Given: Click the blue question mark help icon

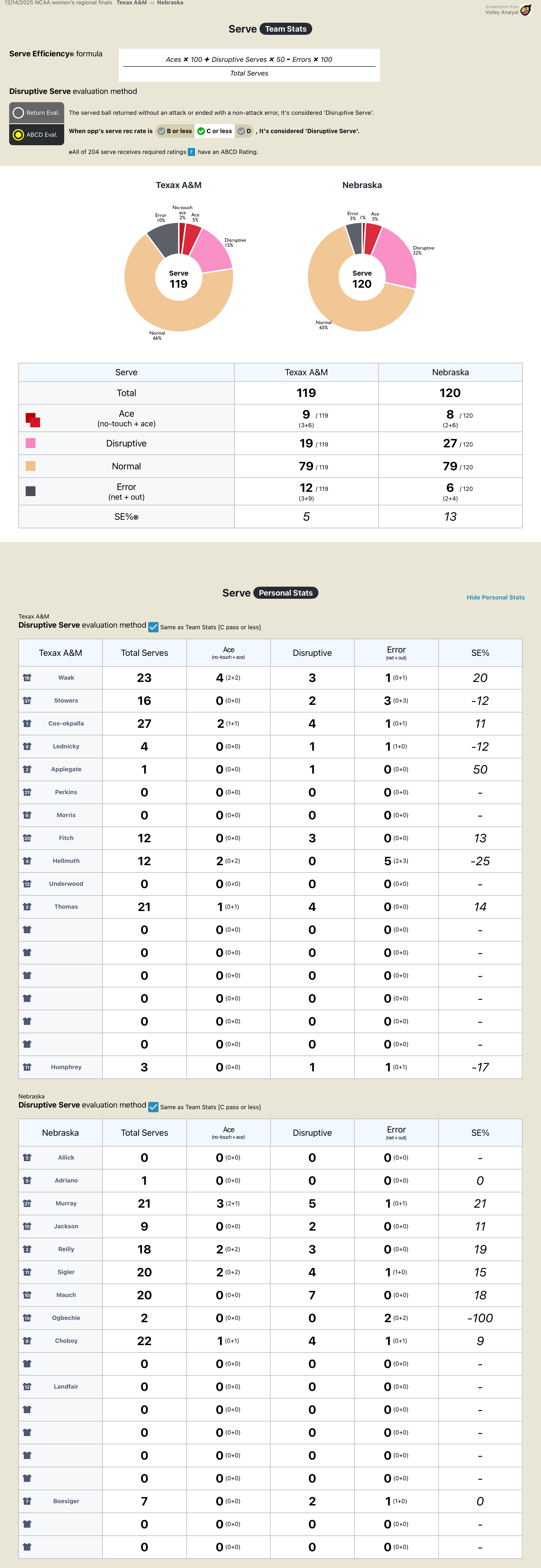Looking at the screenshot, I should click(191, 152).
